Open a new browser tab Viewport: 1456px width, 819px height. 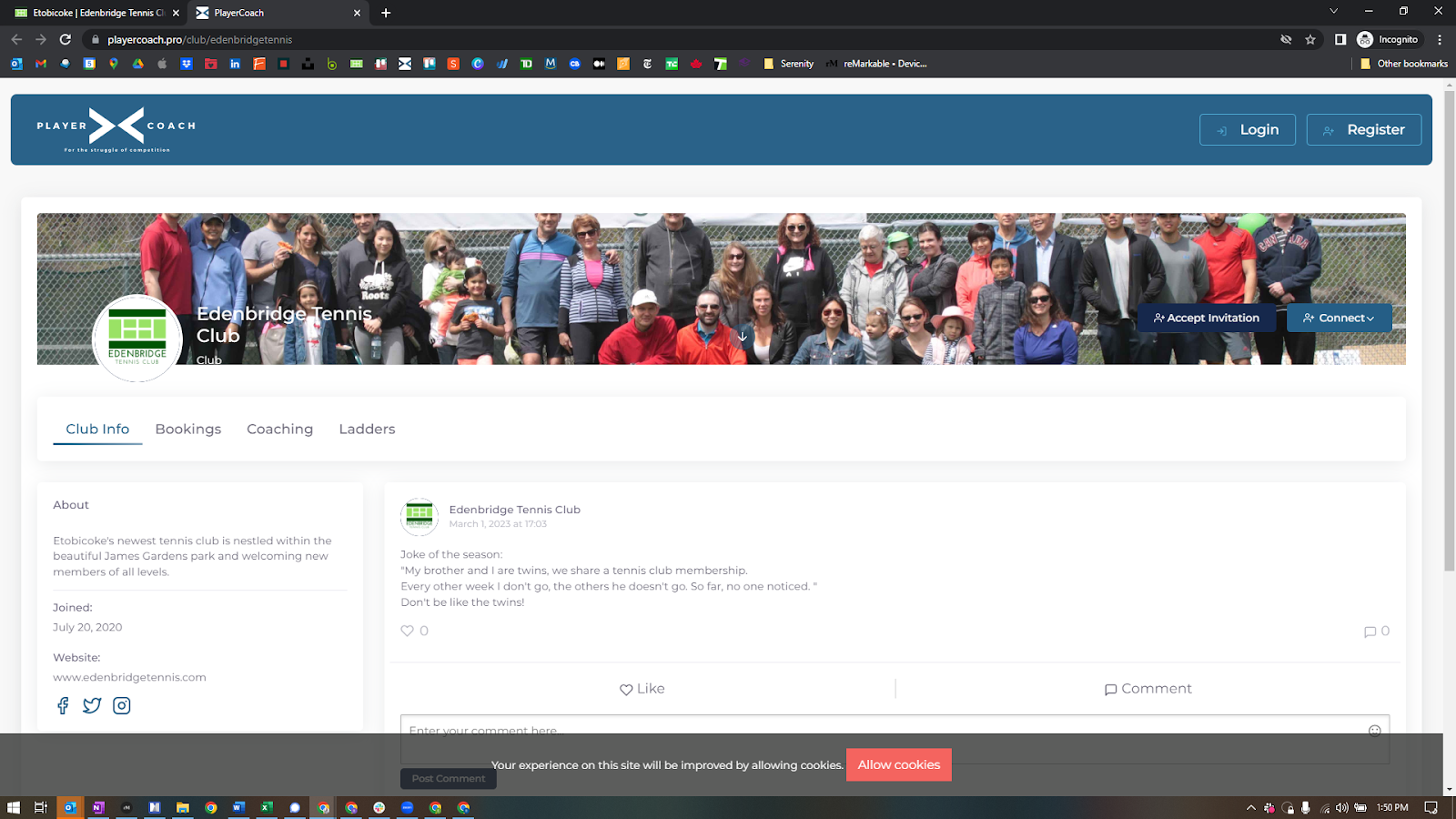pos(386,13)
